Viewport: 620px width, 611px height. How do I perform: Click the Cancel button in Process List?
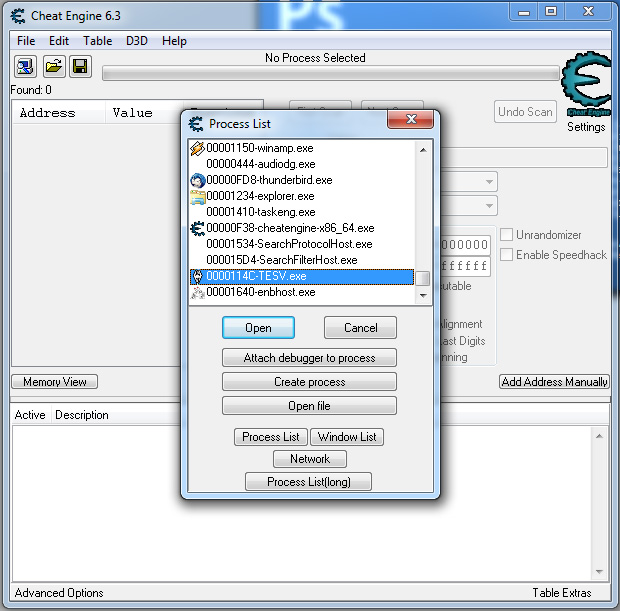(360, 327)
